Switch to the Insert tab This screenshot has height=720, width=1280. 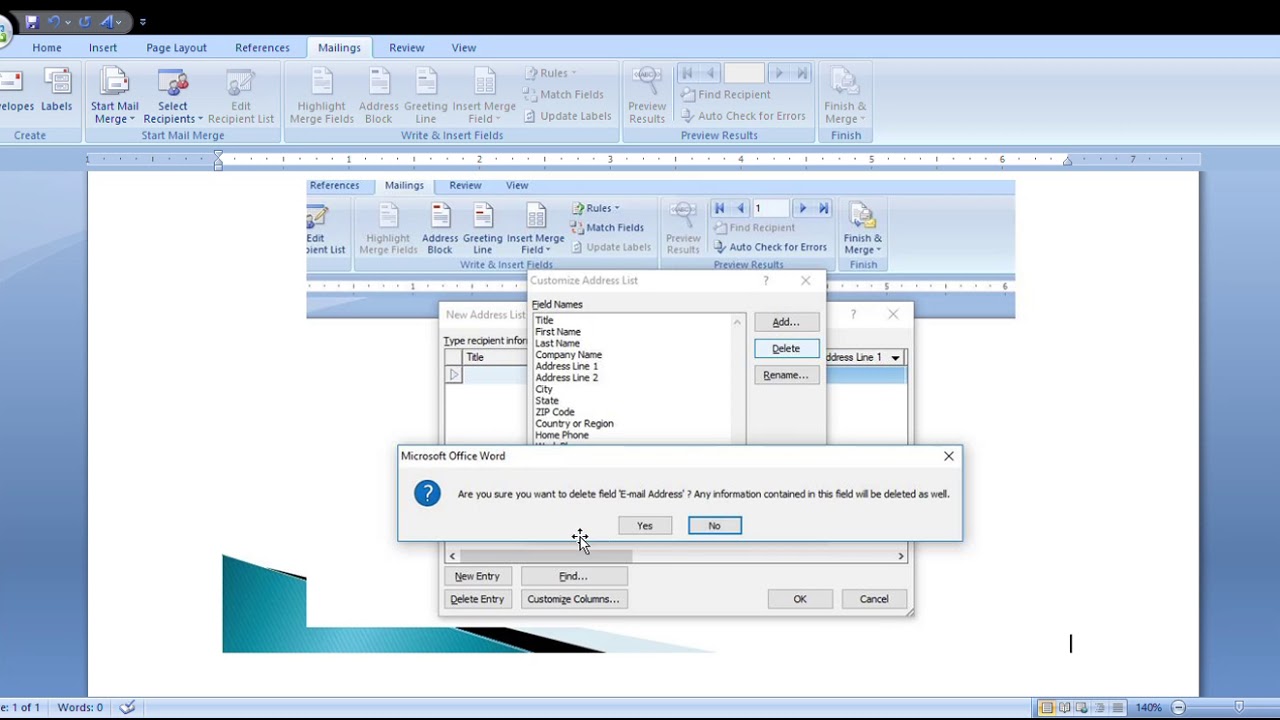[103, 47]
